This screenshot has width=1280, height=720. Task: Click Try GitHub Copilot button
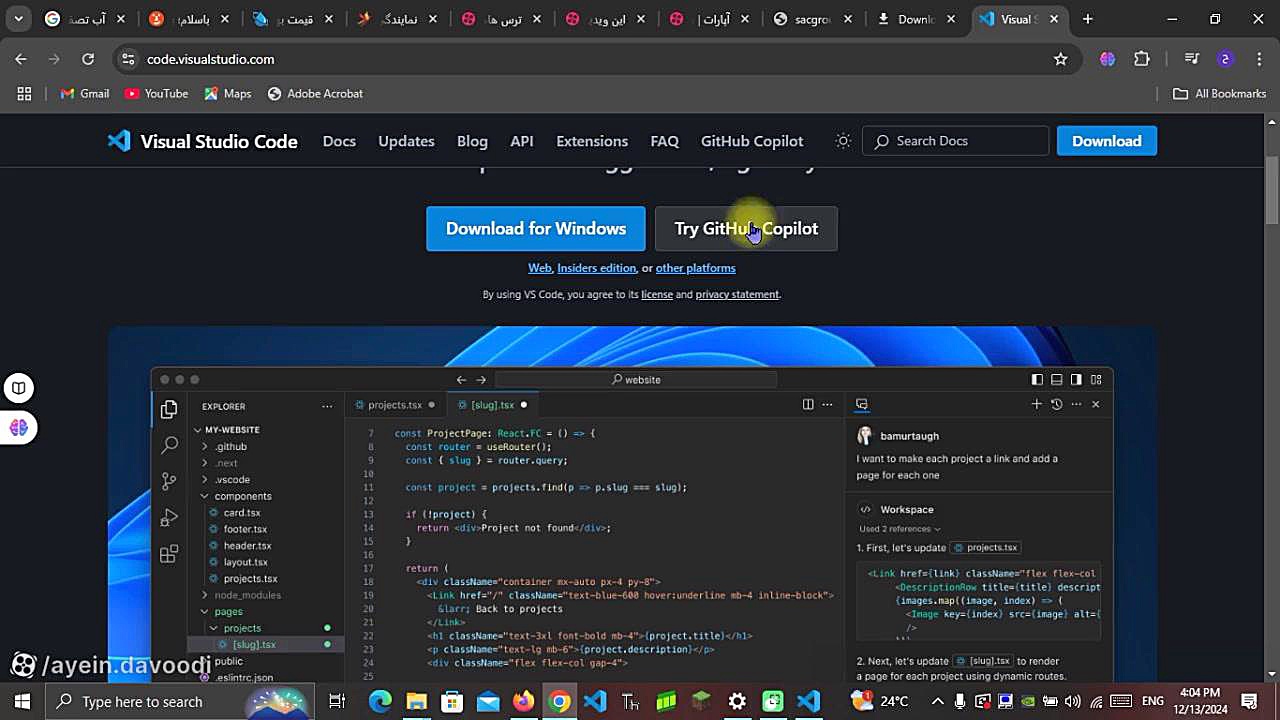746,229
